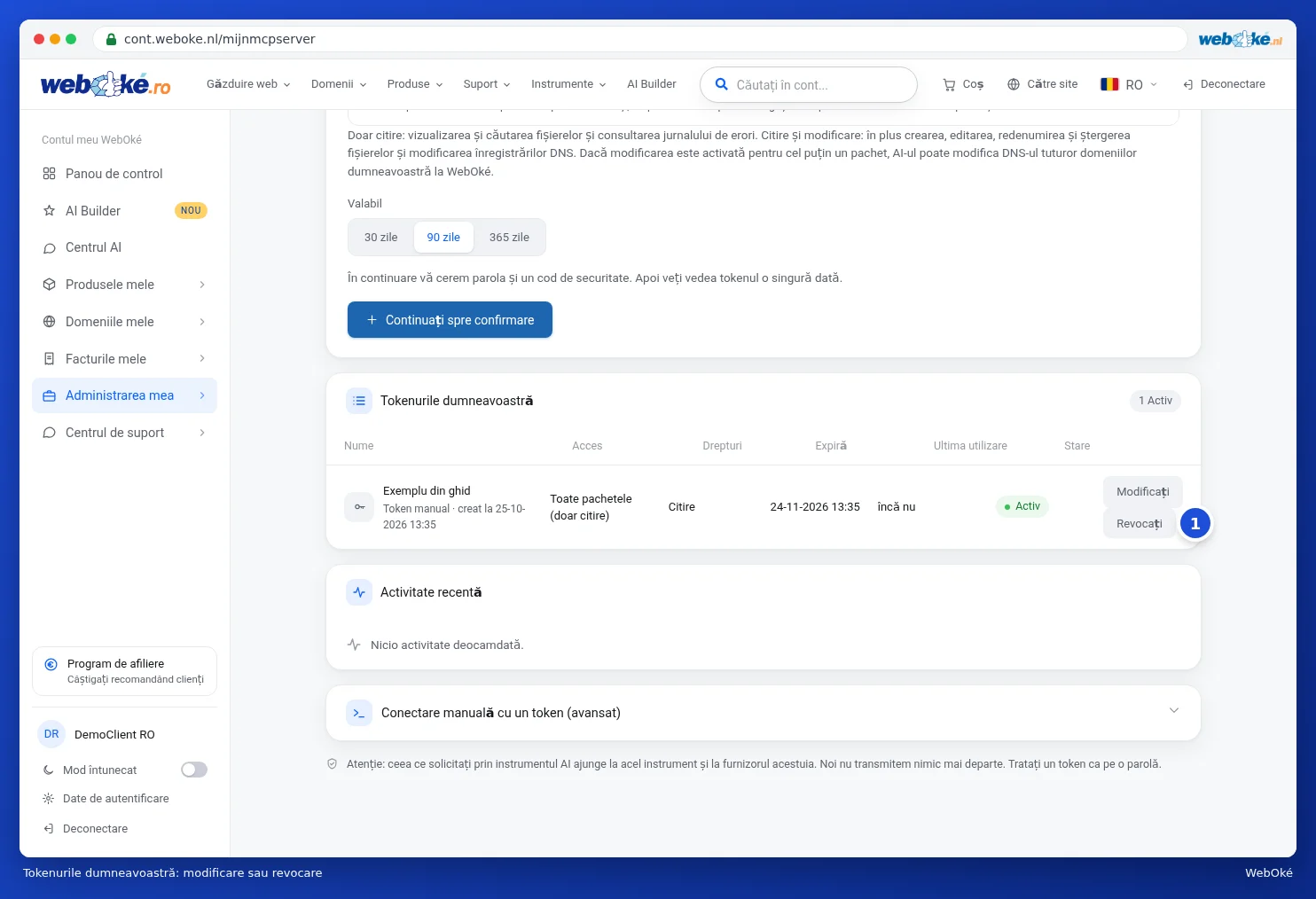Viewport: 1316px width, 899px height.
Task: Open the Program de afiliere card
Action: coord(124,671)
